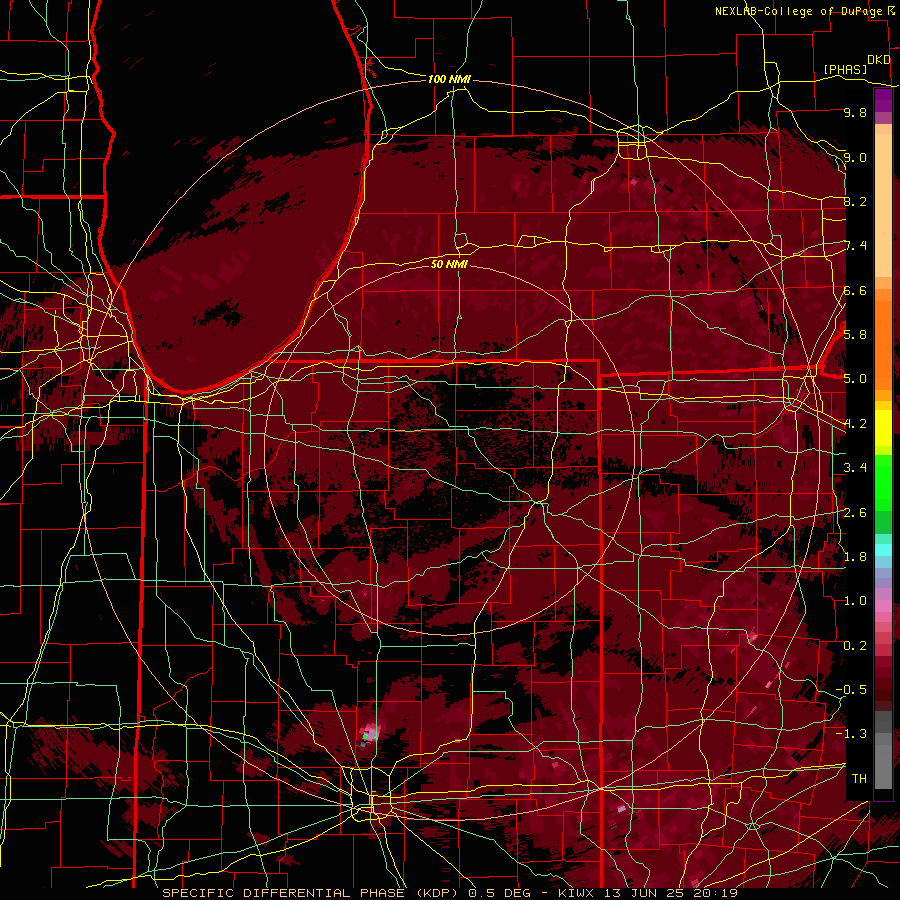Click the 100 NMI range ring label
The image size is (900, 900).
tap(449, 79)
